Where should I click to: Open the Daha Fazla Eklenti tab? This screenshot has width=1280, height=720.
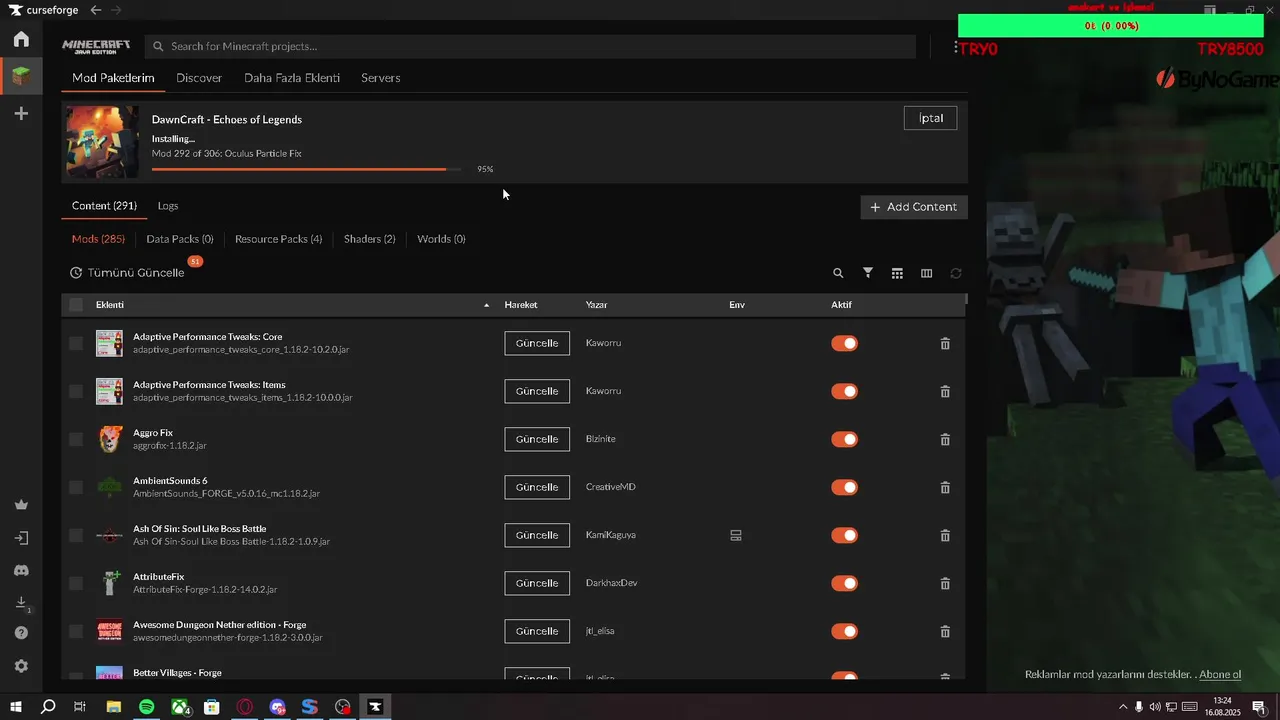[292, 78]
